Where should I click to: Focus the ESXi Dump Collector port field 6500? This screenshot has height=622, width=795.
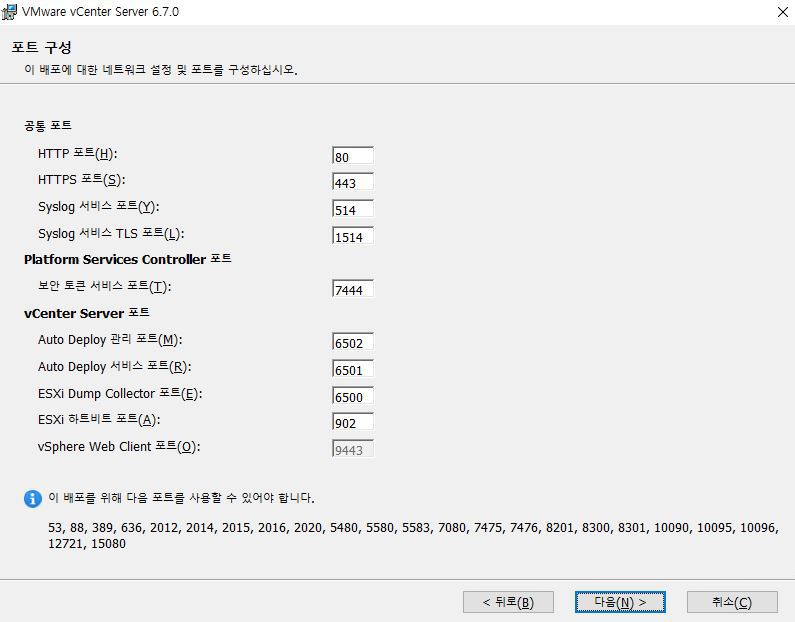point(353,395)
